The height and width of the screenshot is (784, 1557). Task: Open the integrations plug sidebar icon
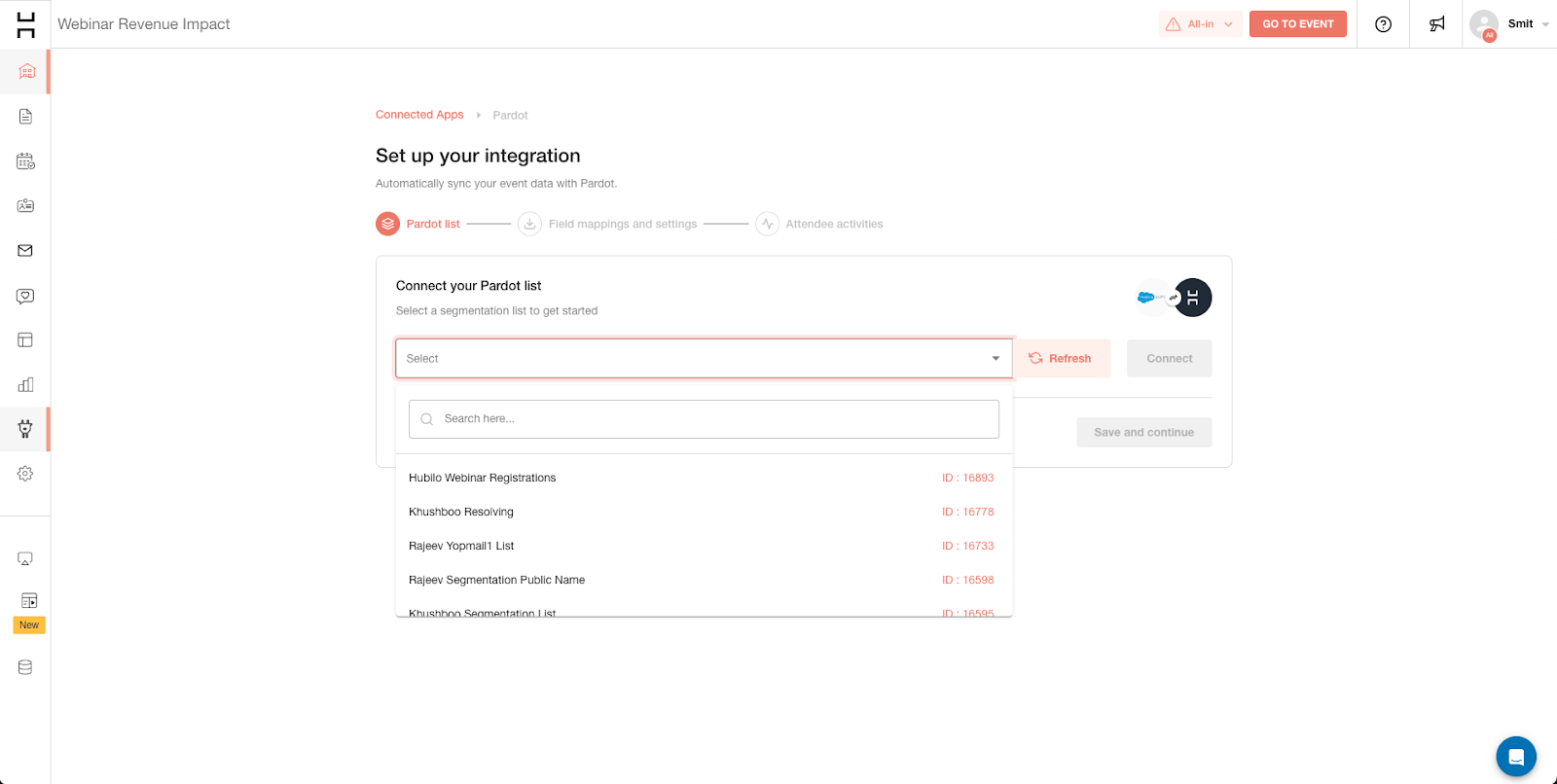point(26,429)
